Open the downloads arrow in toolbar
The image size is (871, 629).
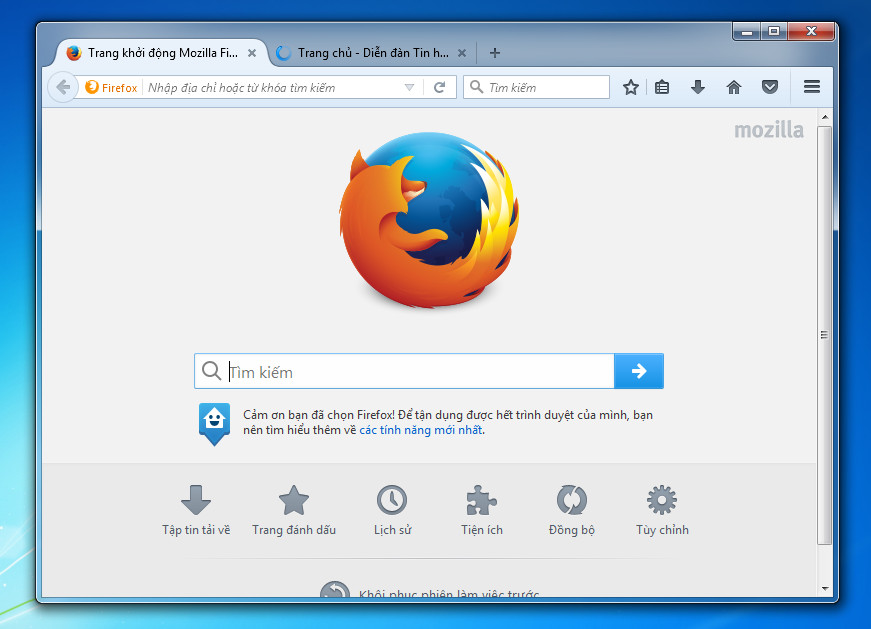point(698,87)
